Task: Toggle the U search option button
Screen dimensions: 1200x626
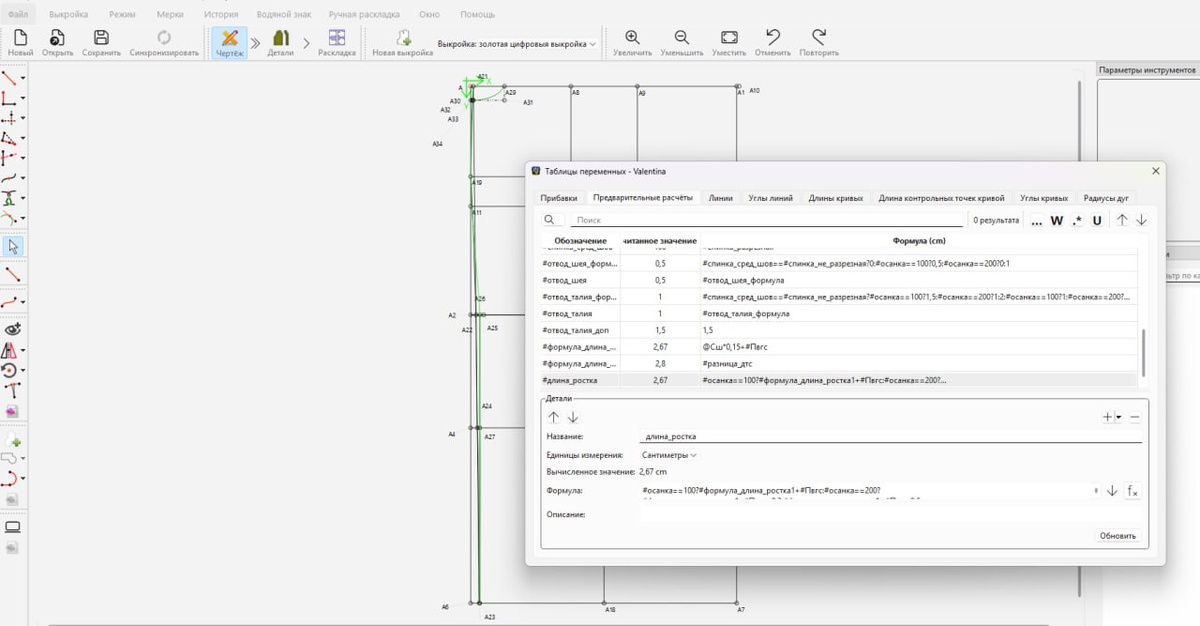Action: 1097,220
